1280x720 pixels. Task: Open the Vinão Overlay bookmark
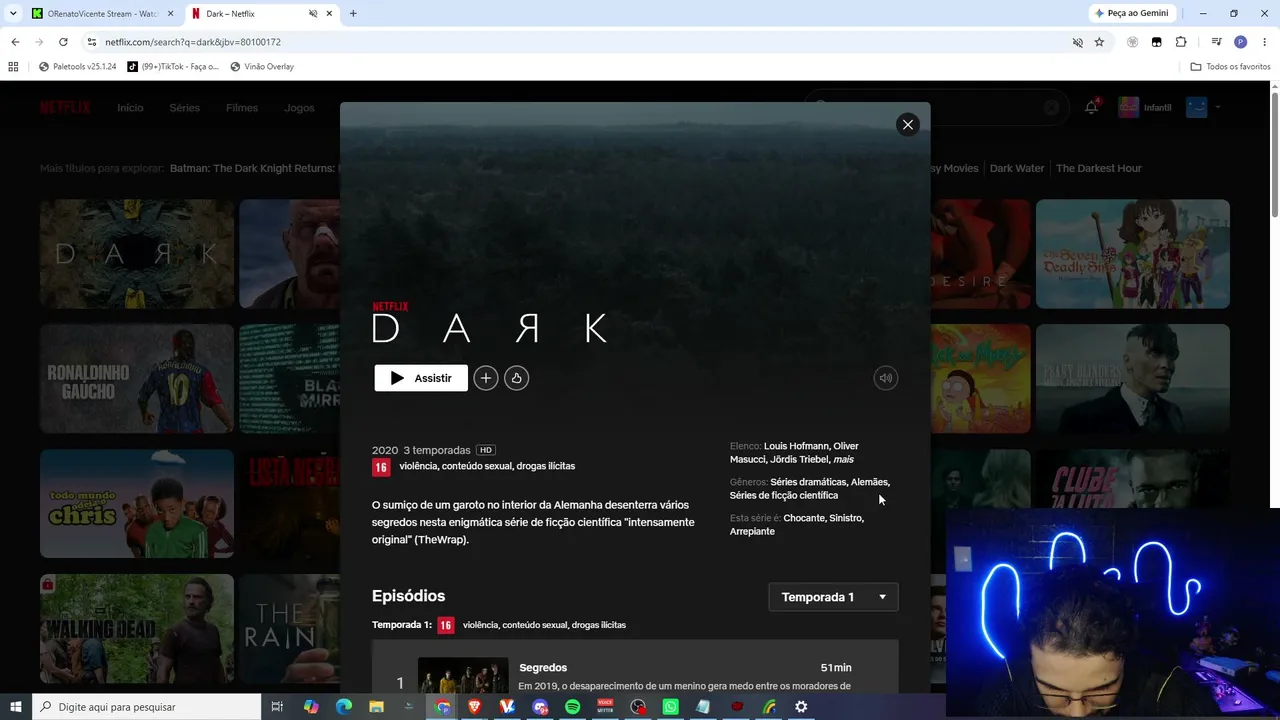coord(262,67)
